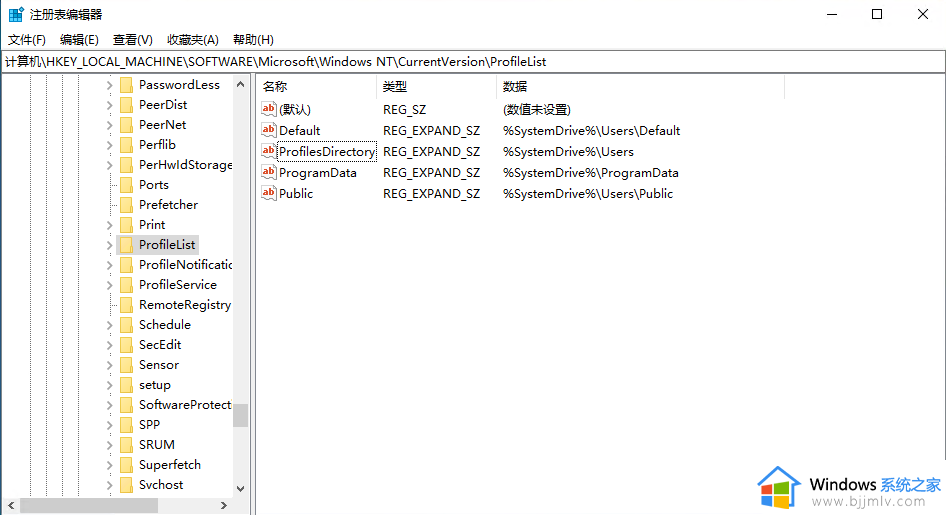946x515 pixels.
Task: Expand the Superfetch tree node
Action: click(109, 466)
